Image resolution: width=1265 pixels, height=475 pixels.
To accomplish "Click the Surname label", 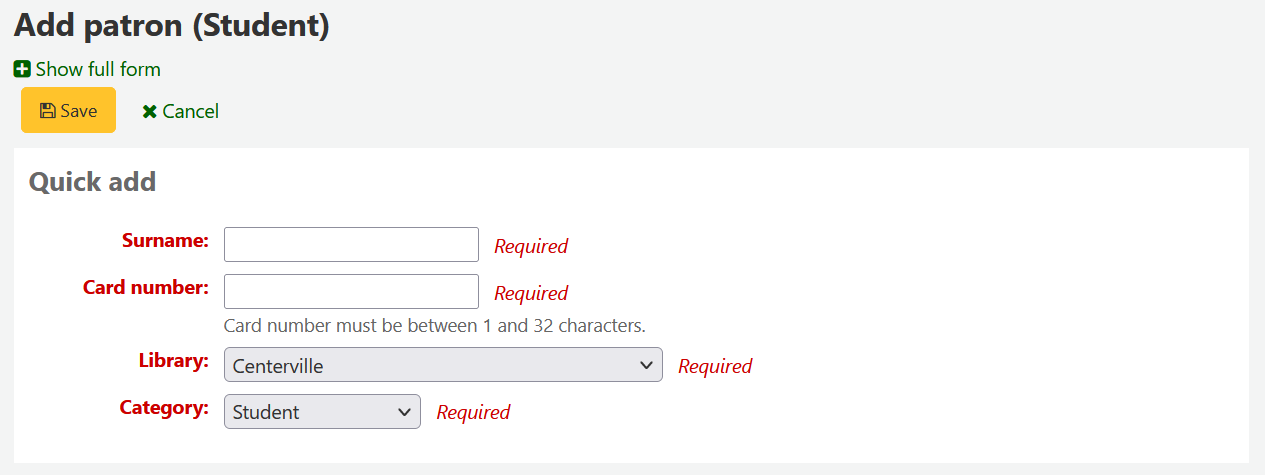I will 165,240.
